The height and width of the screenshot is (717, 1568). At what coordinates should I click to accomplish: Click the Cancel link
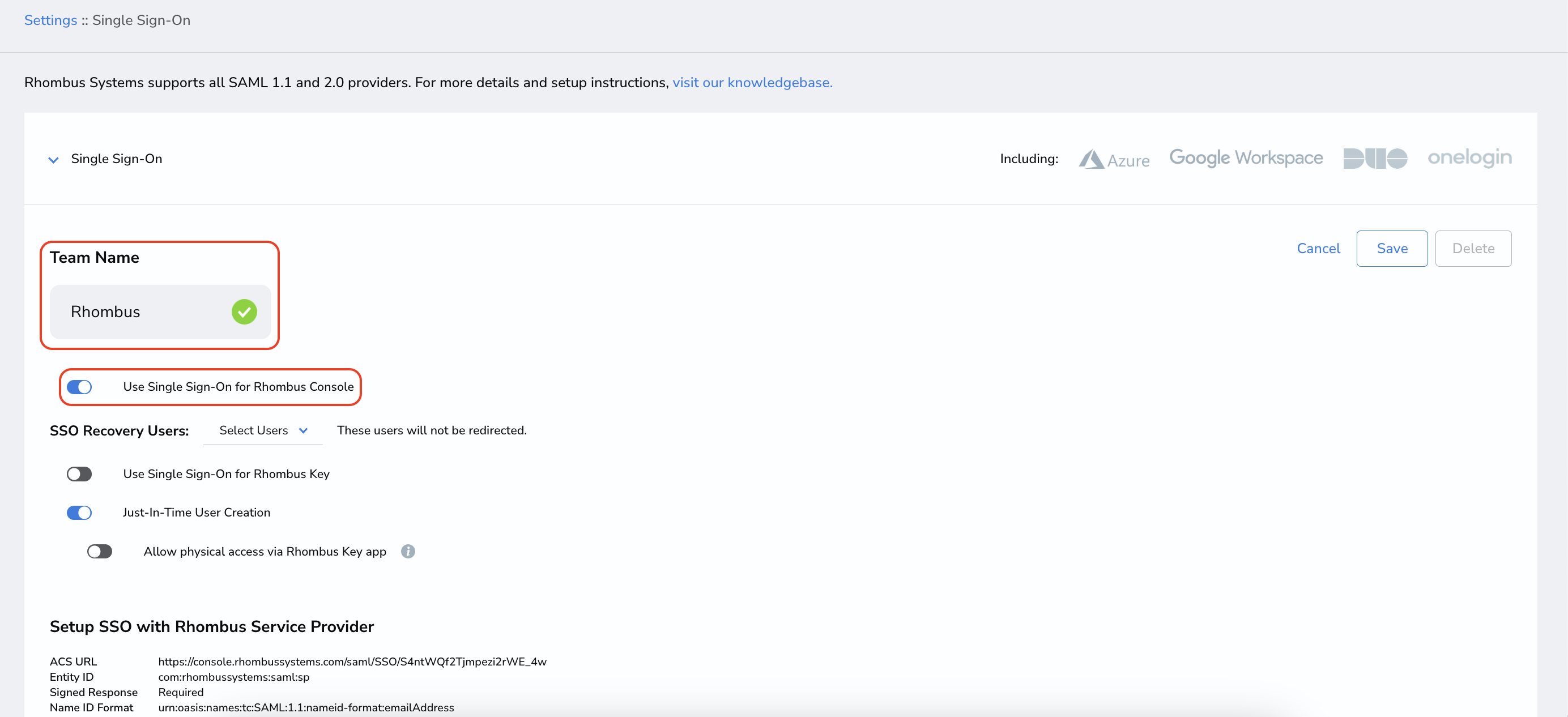pyautogui.click(x=1318, y=248)
